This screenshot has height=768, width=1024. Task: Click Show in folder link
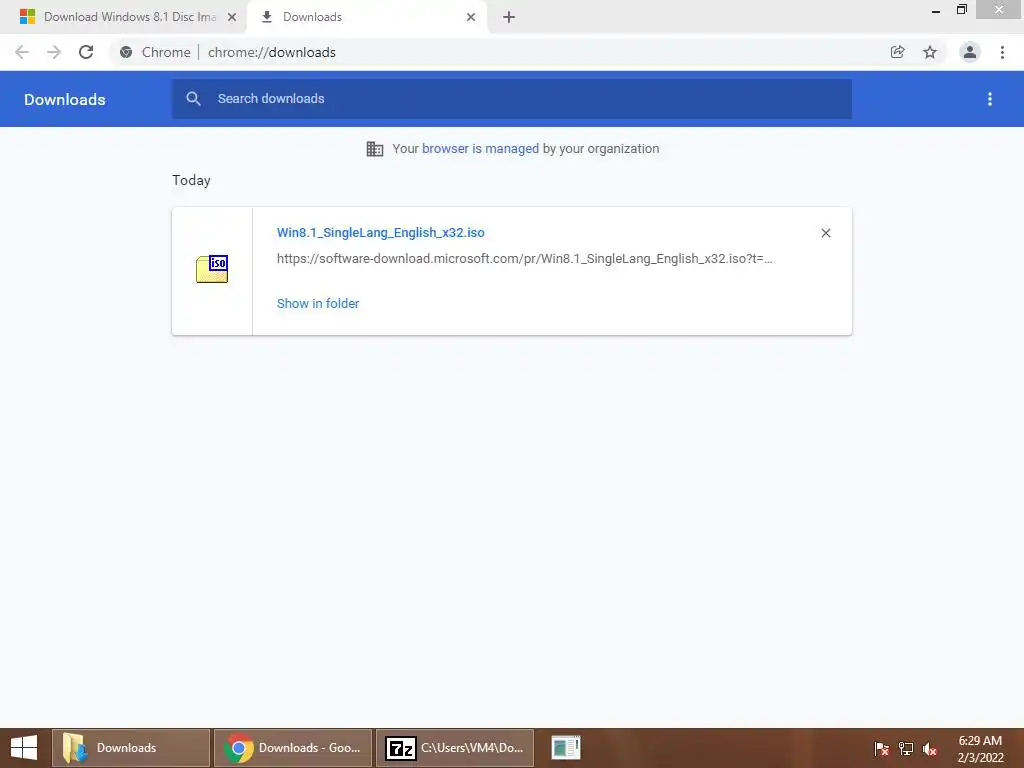point(318,304)
